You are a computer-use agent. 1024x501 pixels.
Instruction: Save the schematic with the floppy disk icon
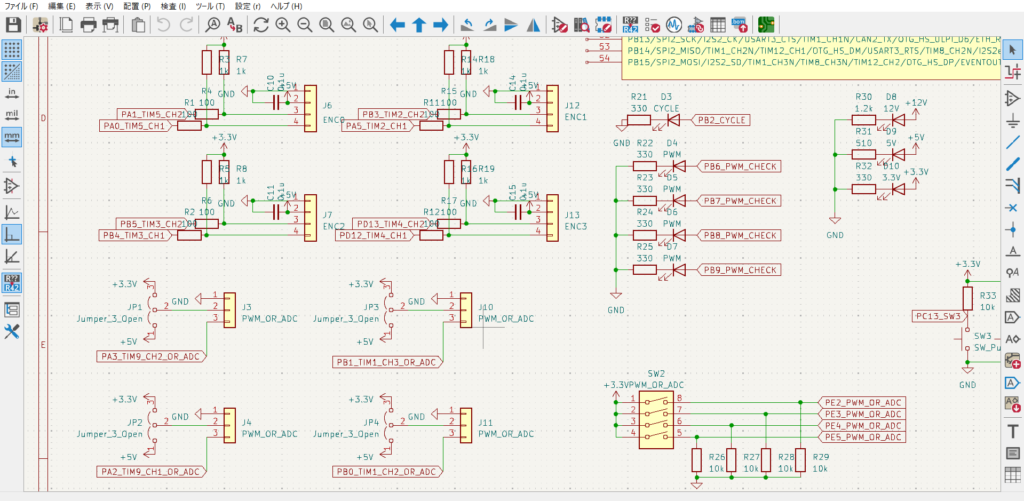click(x=14, y=24)
